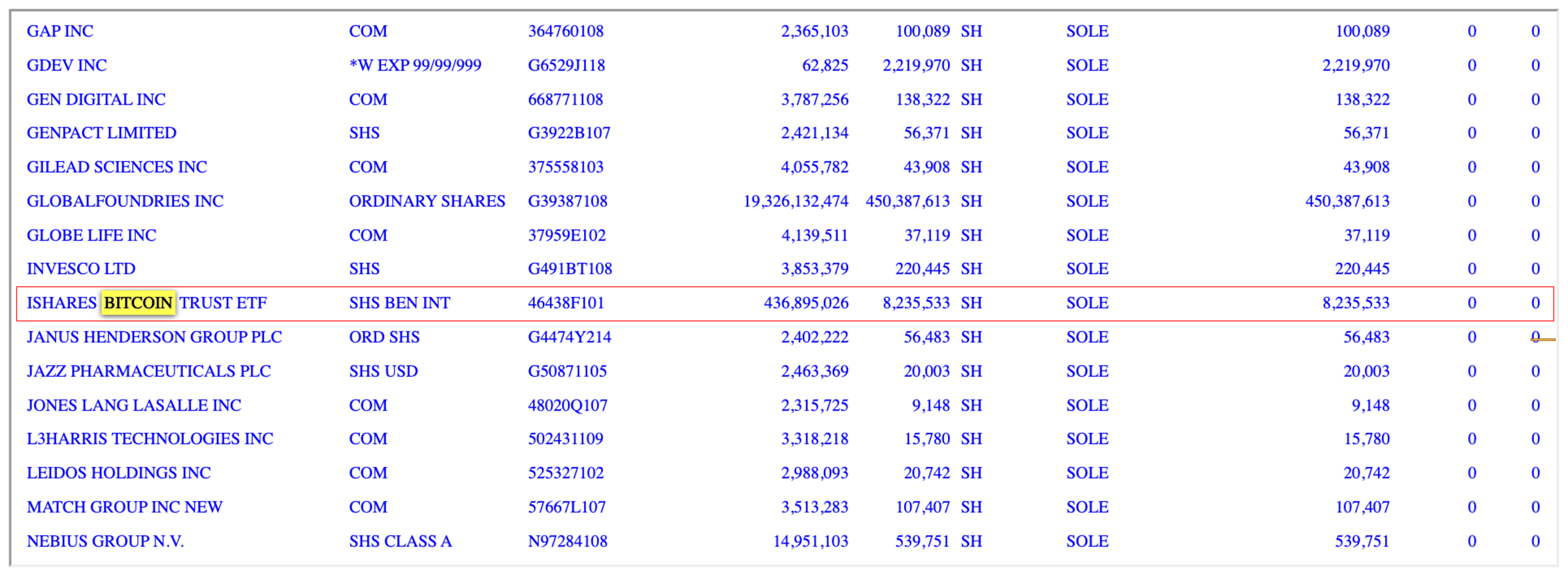
Task: Select GENPACT LIMITED in the issuer column
Action: (101, 133)
